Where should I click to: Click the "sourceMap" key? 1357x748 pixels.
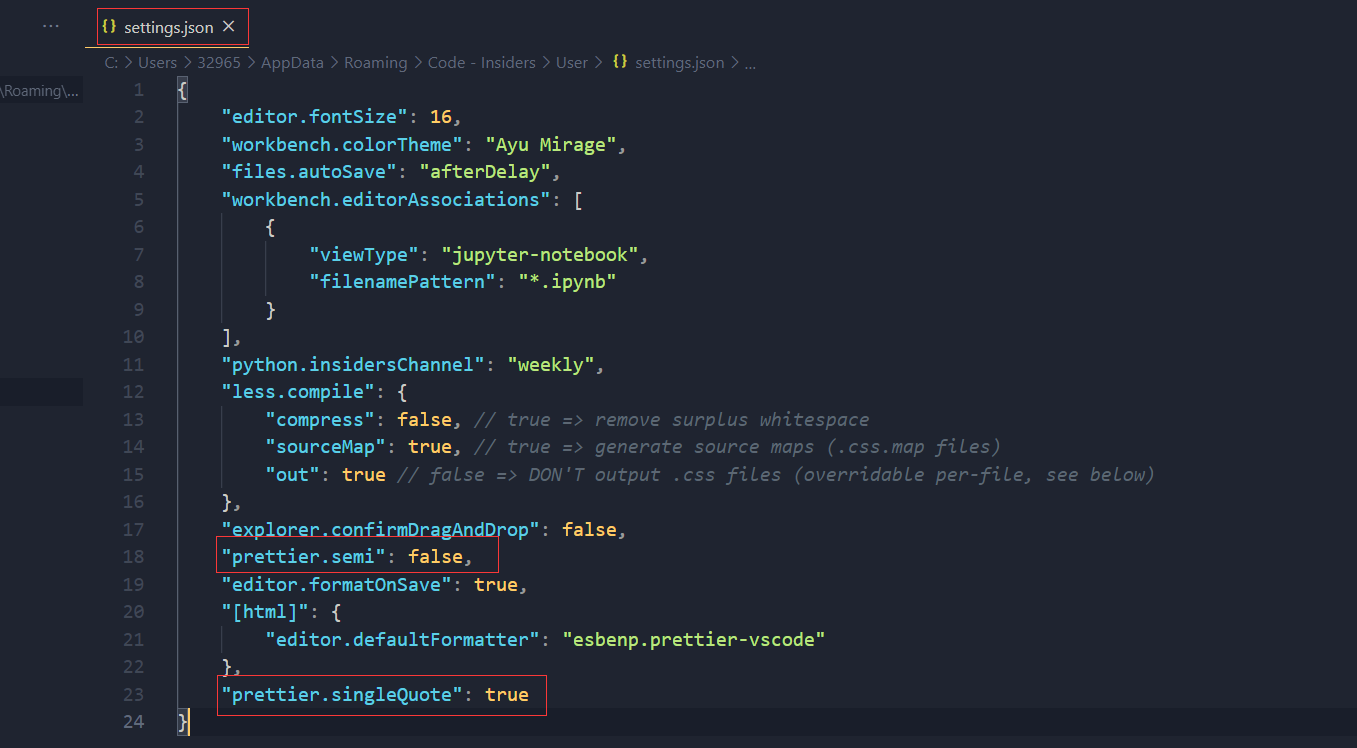pos(326,447)
